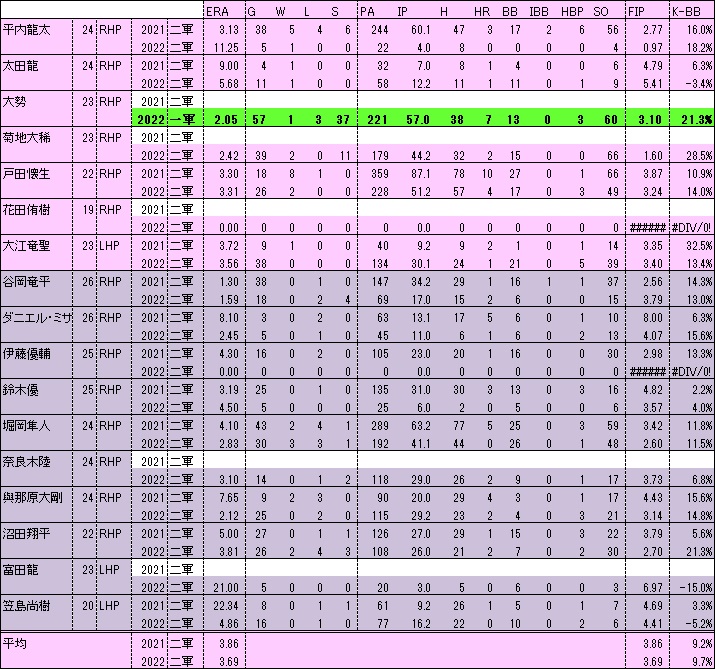Click ERA 21.00 in 富田龍's row
715x669 pixels.
coord(226,588)
